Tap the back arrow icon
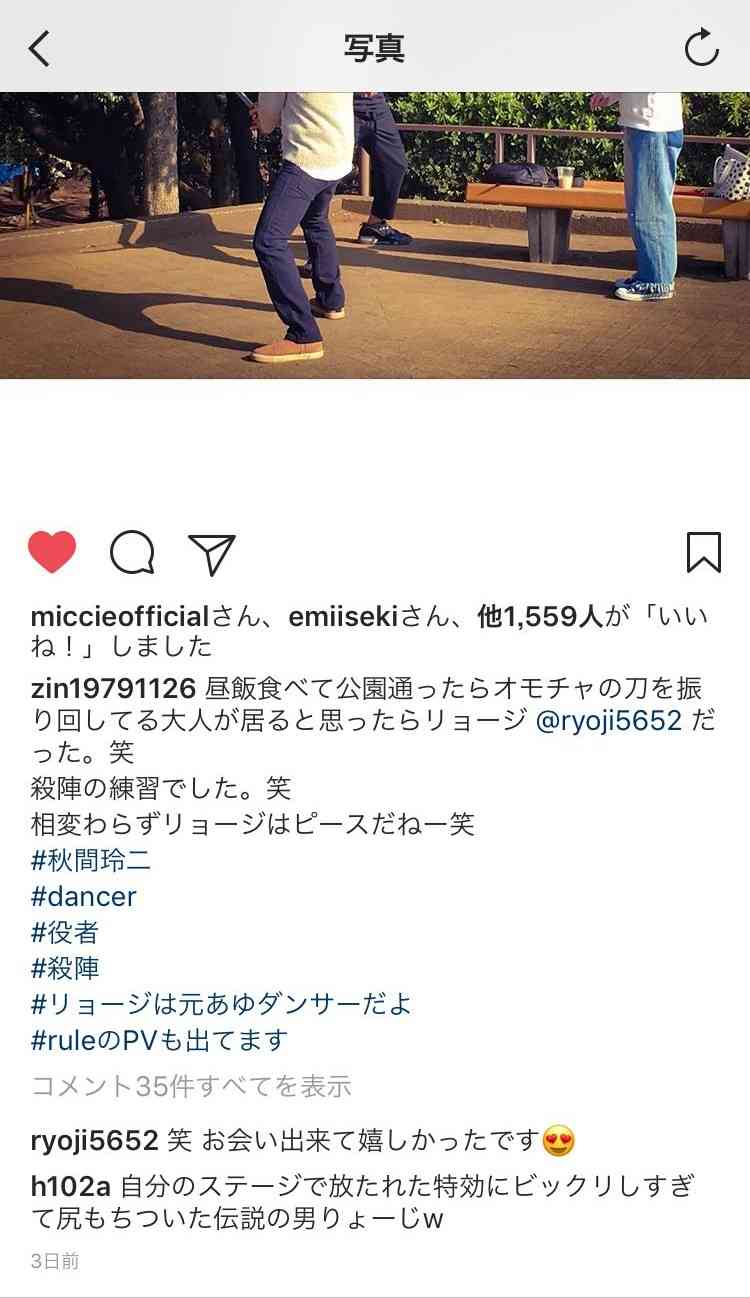The width and height of the screenshot is (750, 1298). (x=39, y=47)
